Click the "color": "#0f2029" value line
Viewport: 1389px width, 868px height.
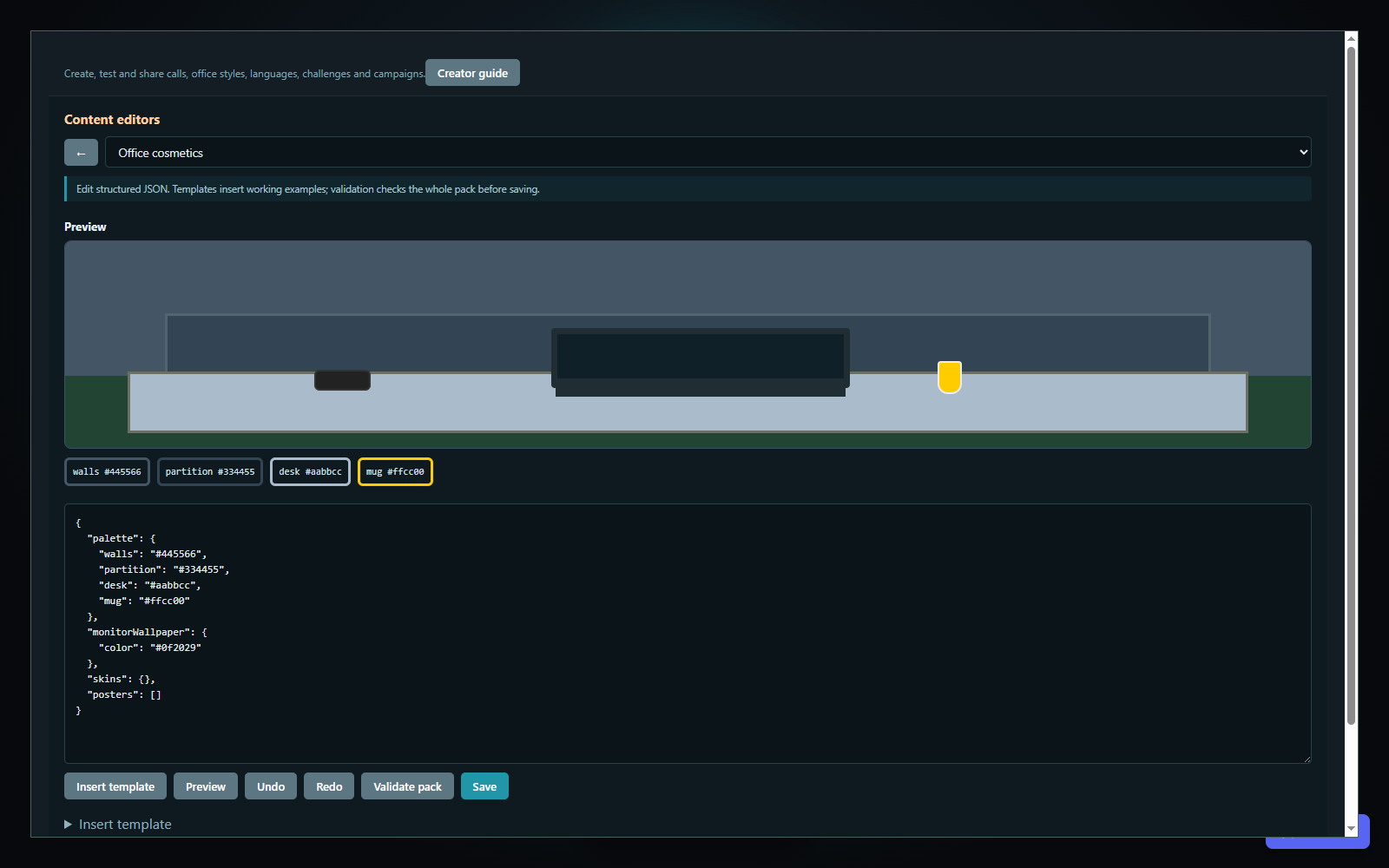150,648
